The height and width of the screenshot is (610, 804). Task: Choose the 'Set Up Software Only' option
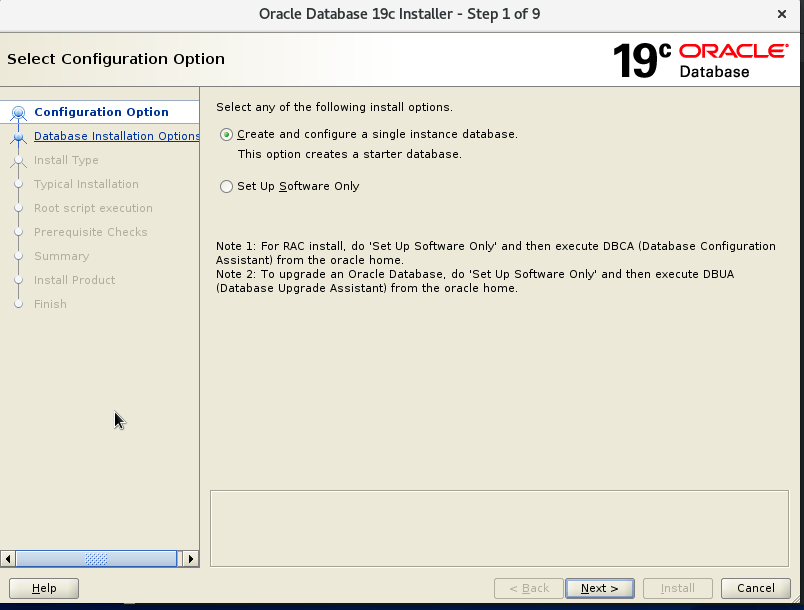point(226,186)
